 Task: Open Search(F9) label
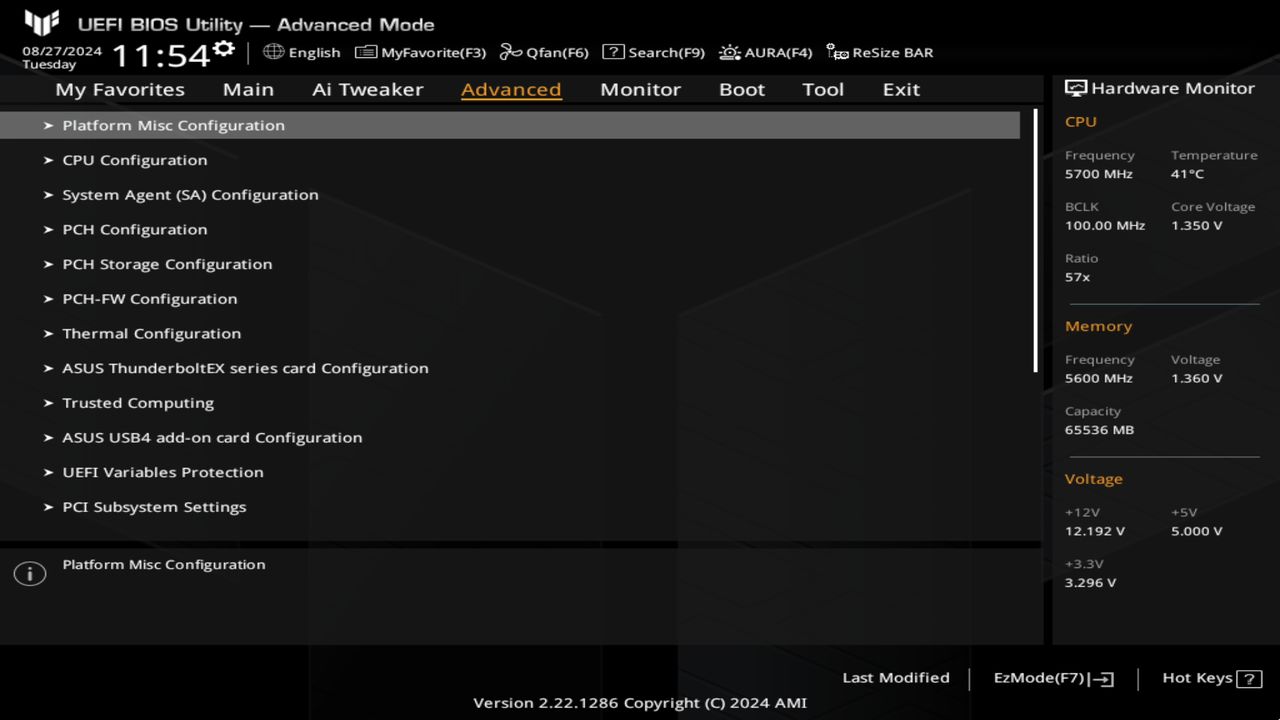(666, 53)
